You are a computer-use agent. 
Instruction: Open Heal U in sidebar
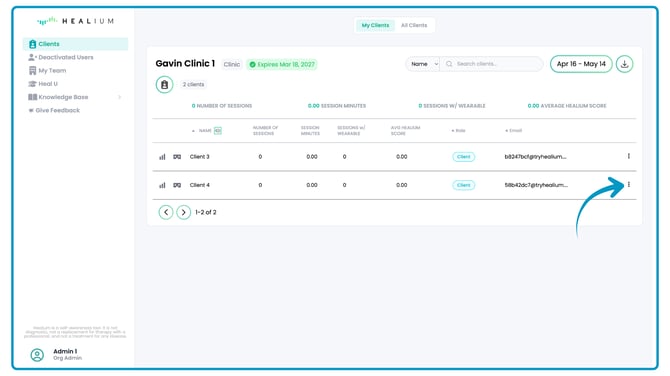click(43, 84)
